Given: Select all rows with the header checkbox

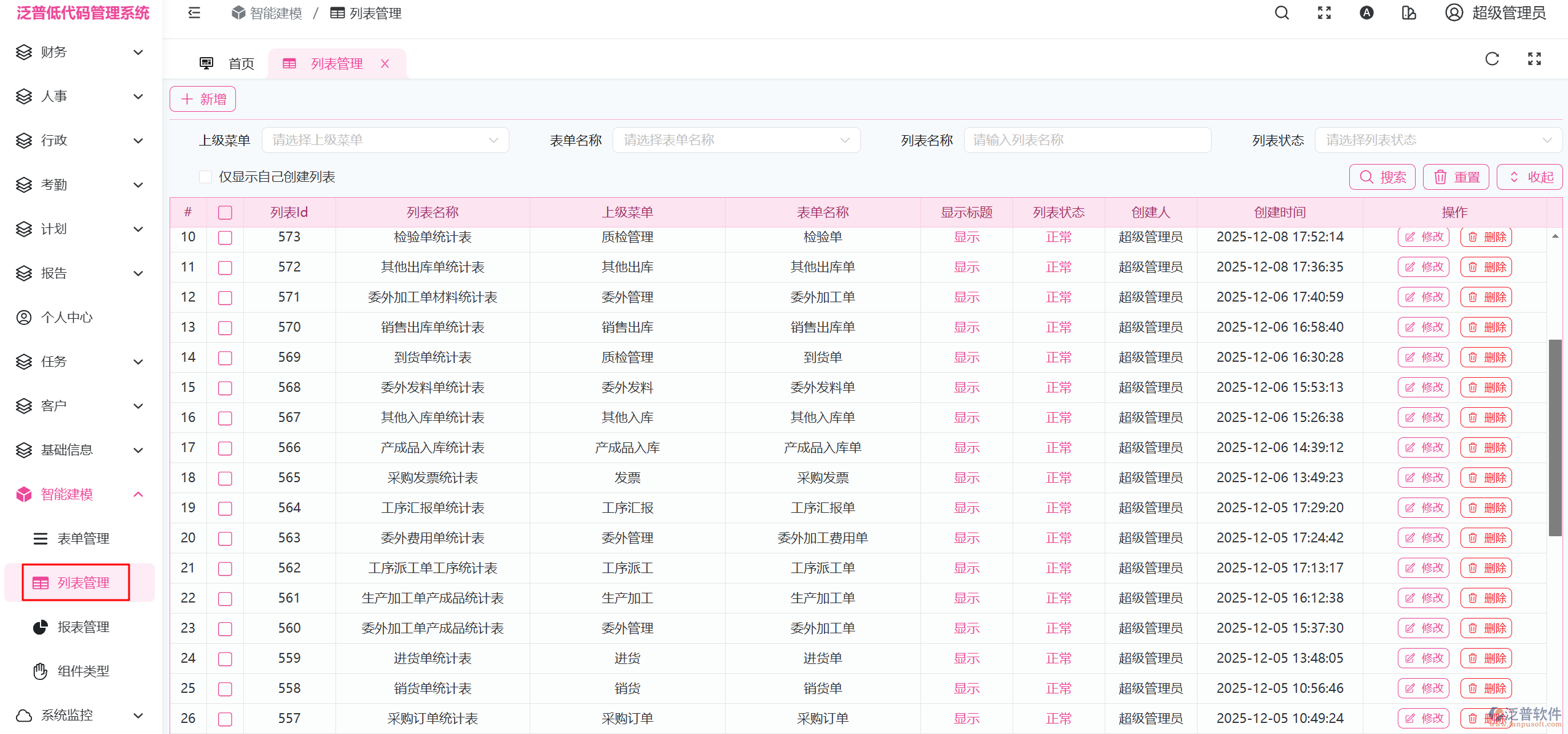Looking at the screenshot, I should tap(225, 212).
